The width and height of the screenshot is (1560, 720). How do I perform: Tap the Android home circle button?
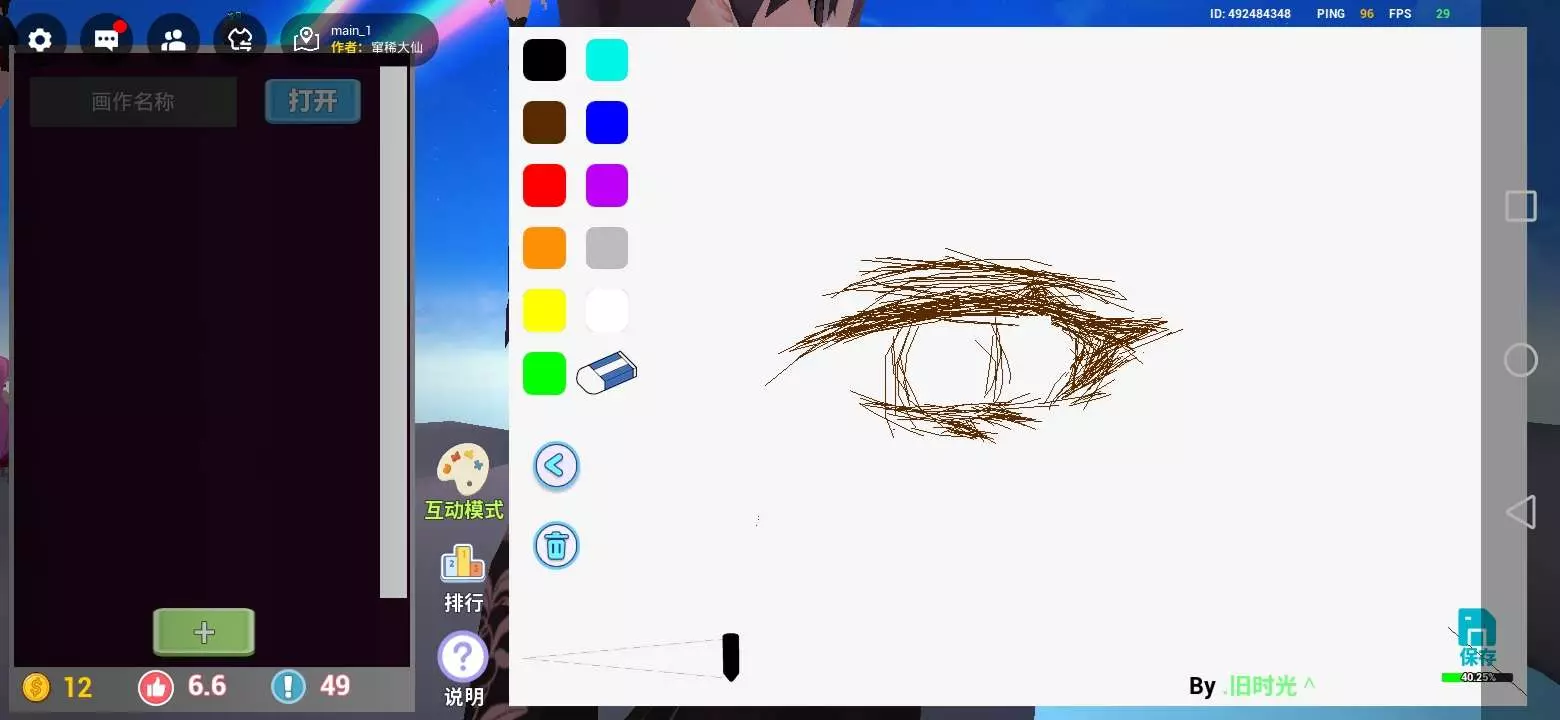tap(1520, 360)
